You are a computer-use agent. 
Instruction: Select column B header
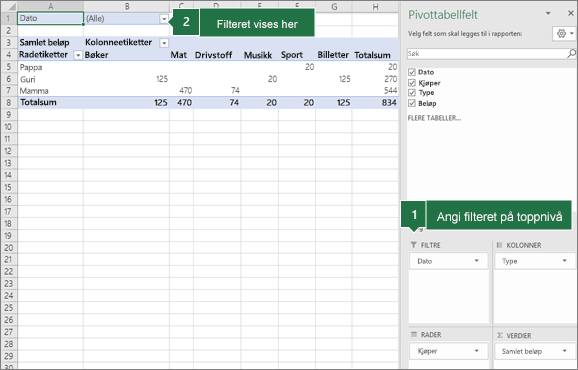click(126, 6)
